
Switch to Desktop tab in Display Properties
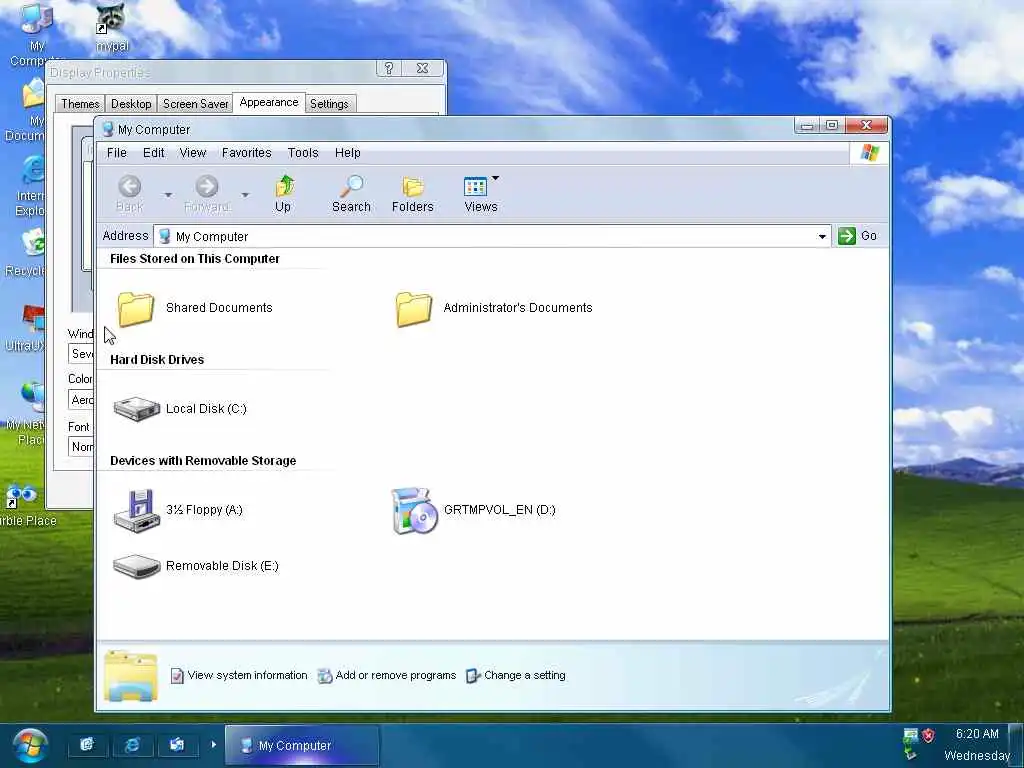[x=131, y=104]
